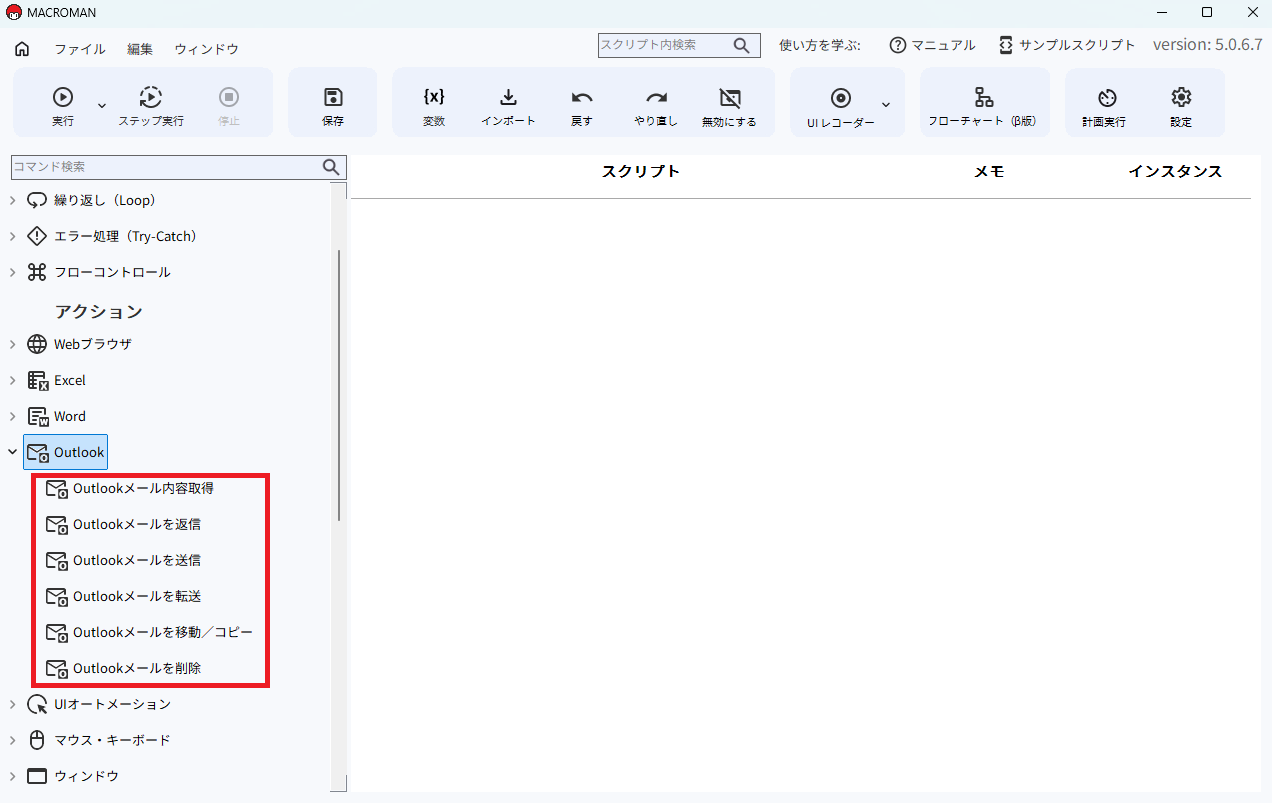Image resolution: width=1272 pixels, height=803 pixels.
Task: Click the UIオートメーション cursor icon
Action: coord(37,704)
